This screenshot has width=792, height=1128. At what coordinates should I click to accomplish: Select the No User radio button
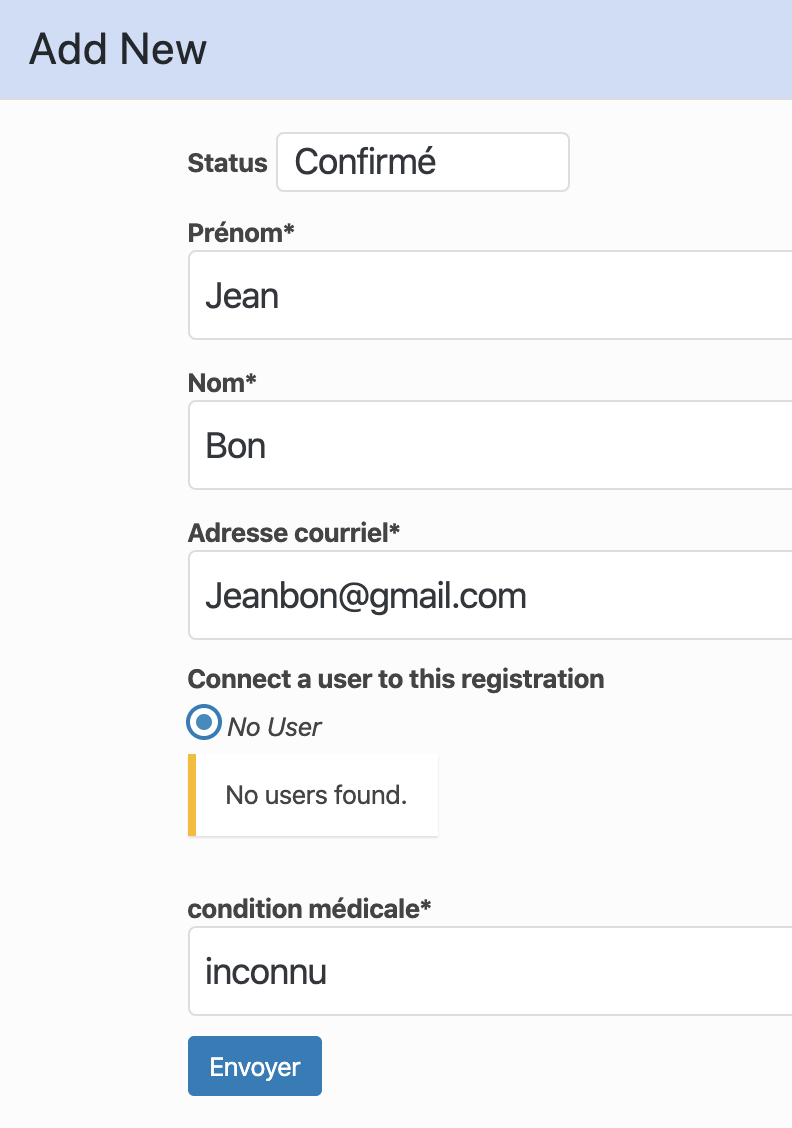tap(204, 722)
